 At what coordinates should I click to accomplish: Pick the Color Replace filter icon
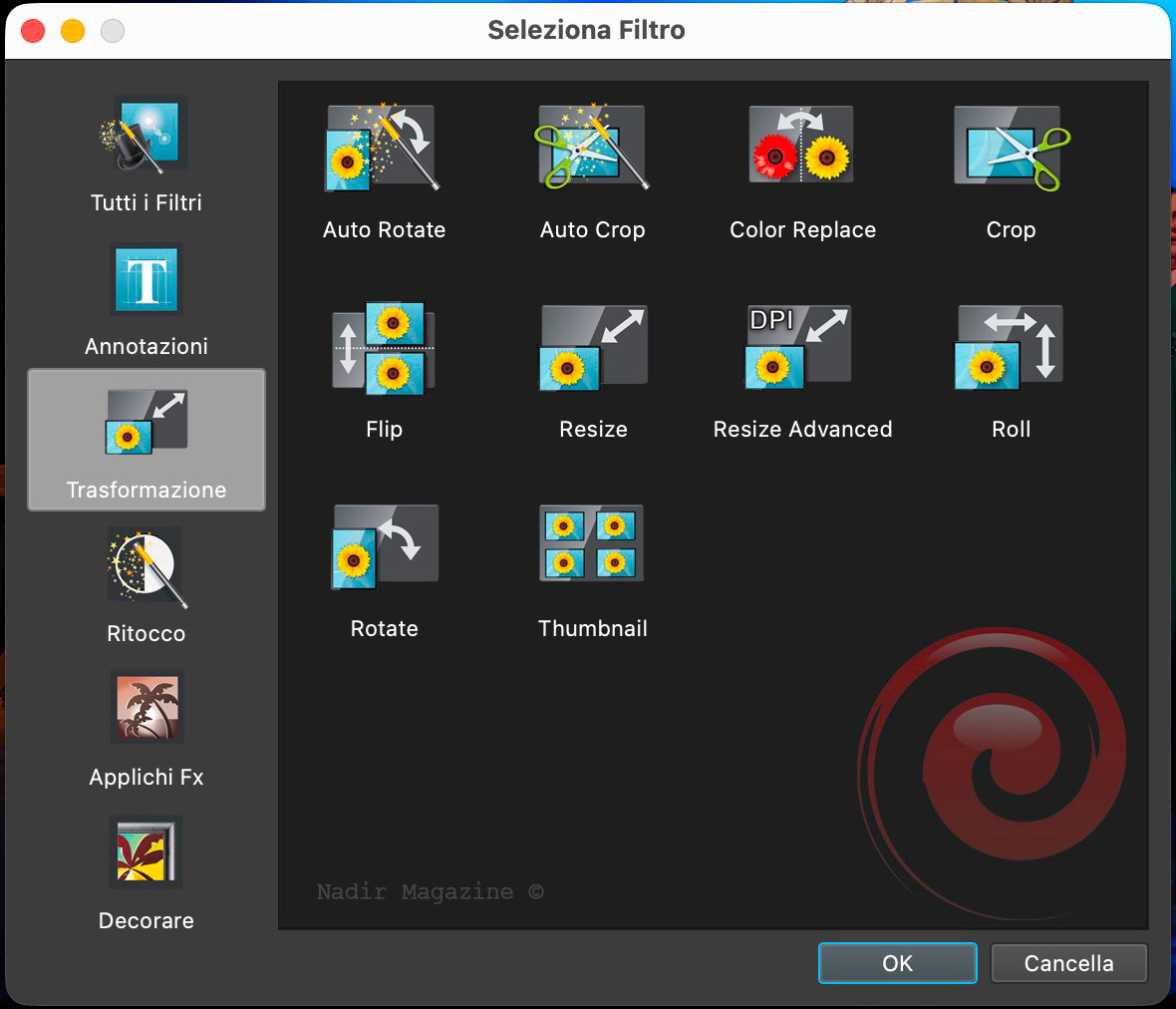pyautogui.click(x=801, y=148)
